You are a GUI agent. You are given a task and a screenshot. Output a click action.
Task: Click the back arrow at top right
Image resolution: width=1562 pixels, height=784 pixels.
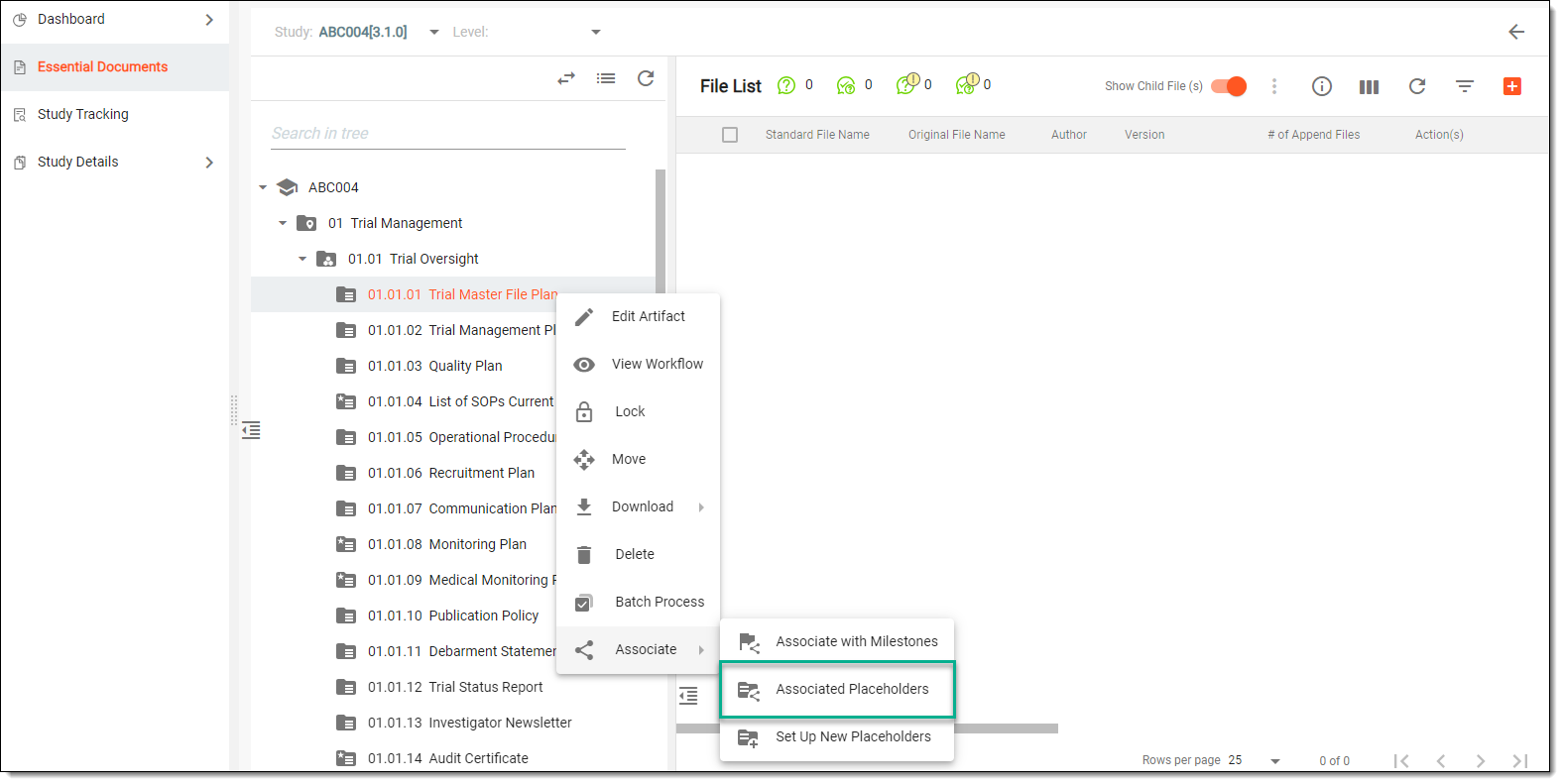pyautogui.click(x=1515, y=32)
